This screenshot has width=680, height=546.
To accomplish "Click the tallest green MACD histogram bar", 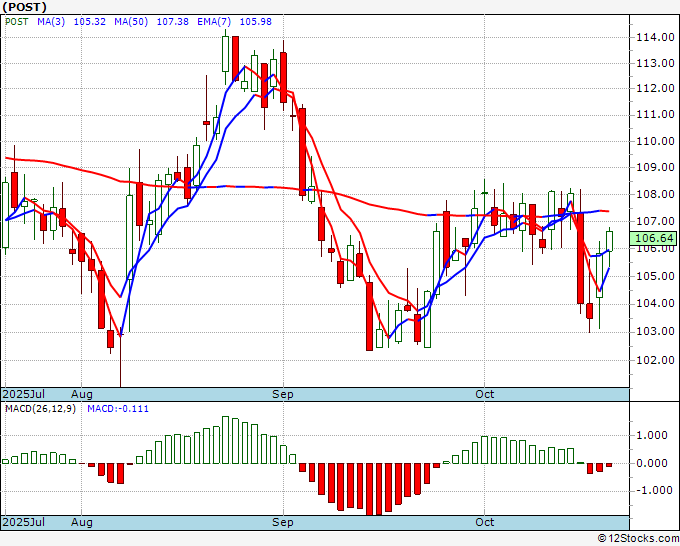I will click(226, 440).
